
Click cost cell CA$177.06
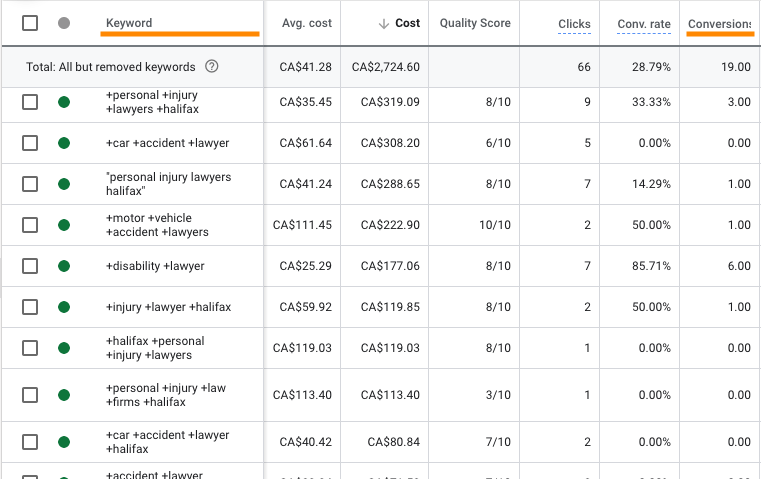tap(390, 266)
